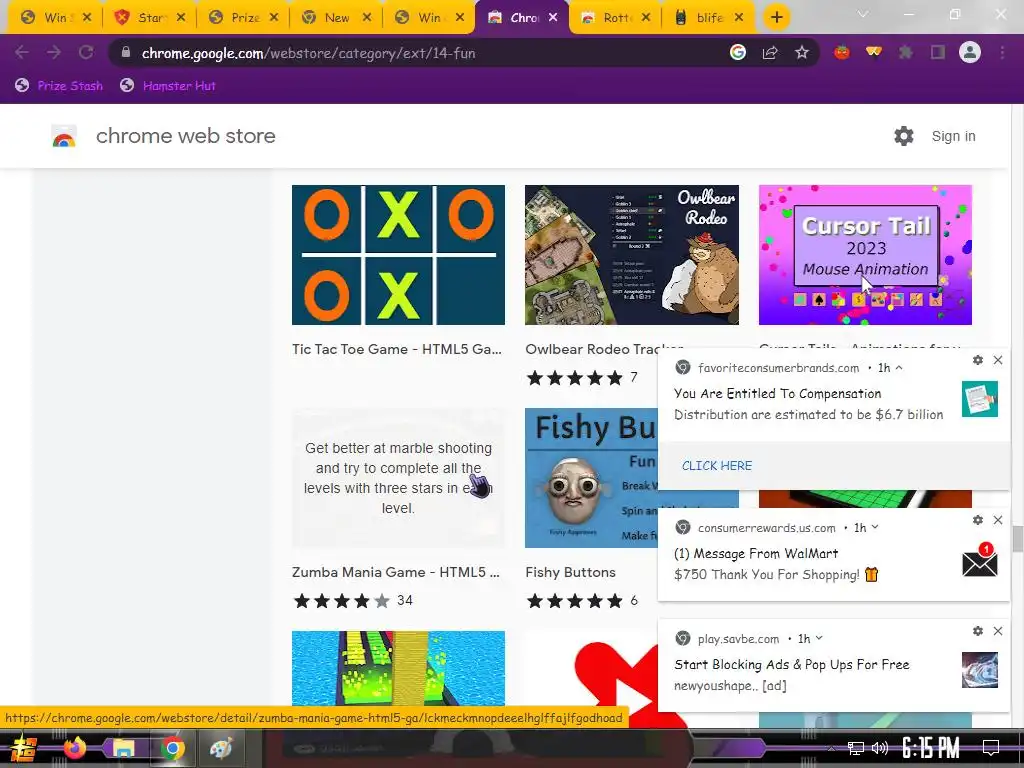Open settings gear on play.savbe.com notification
Image resolution: width=1024 pixels, height=768 pixels.
coord(978,631)
